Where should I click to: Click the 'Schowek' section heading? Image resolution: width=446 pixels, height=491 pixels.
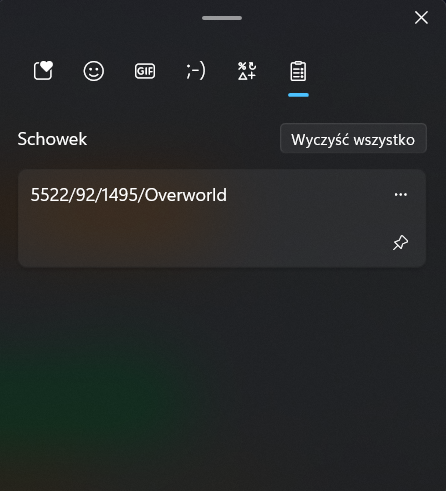52,139
